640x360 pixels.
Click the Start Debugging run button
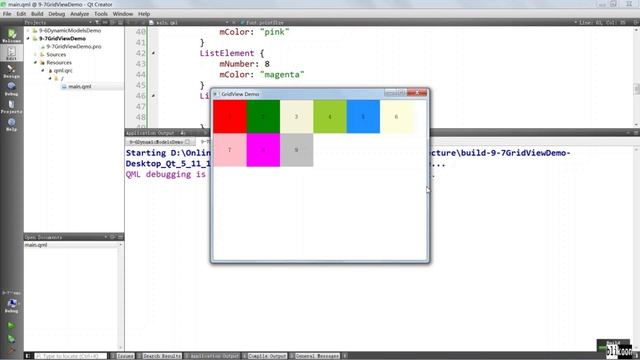tap(11, 338)
